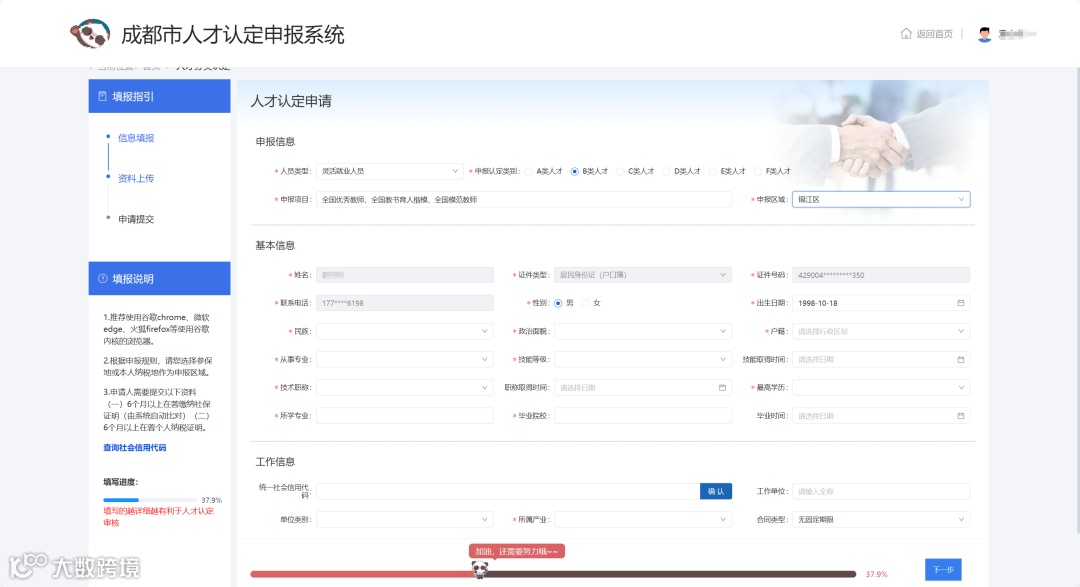Click the 填报指引 sidebar header
Image resolution: width=1080 pixels, height=587 pixels.
(159, 96)
